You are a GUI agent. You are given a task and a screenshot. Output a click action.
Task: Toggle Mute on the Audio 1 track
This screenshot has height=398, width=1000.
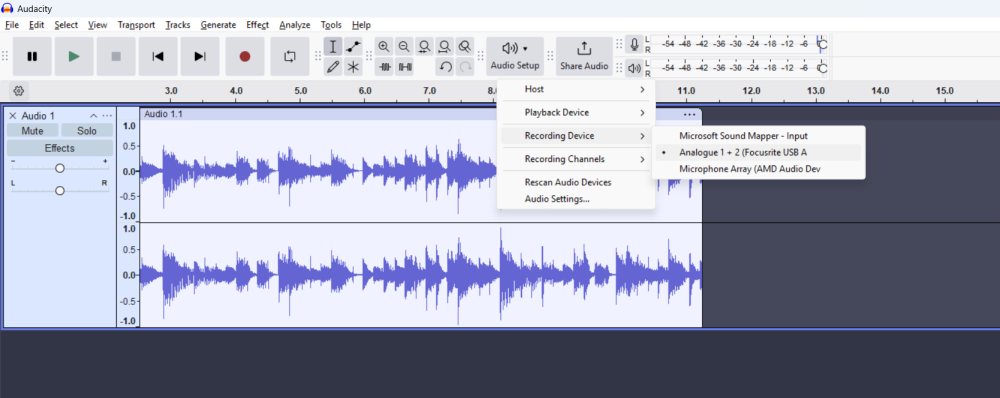point(33,131)
